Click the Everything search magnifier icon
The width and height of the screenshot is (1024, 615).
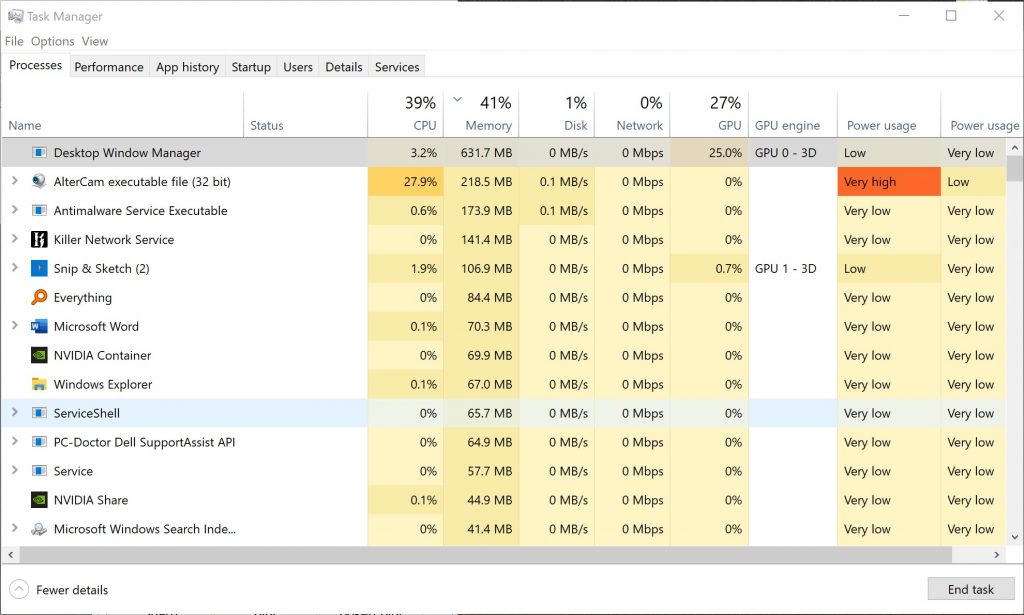39,297
